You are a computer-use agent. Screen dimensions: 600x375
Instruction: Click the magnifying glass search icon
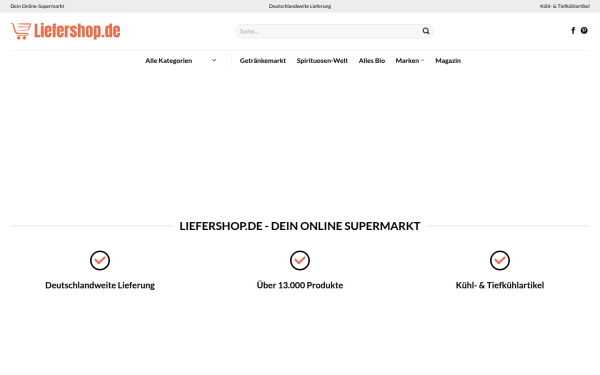tap(426, 31)
